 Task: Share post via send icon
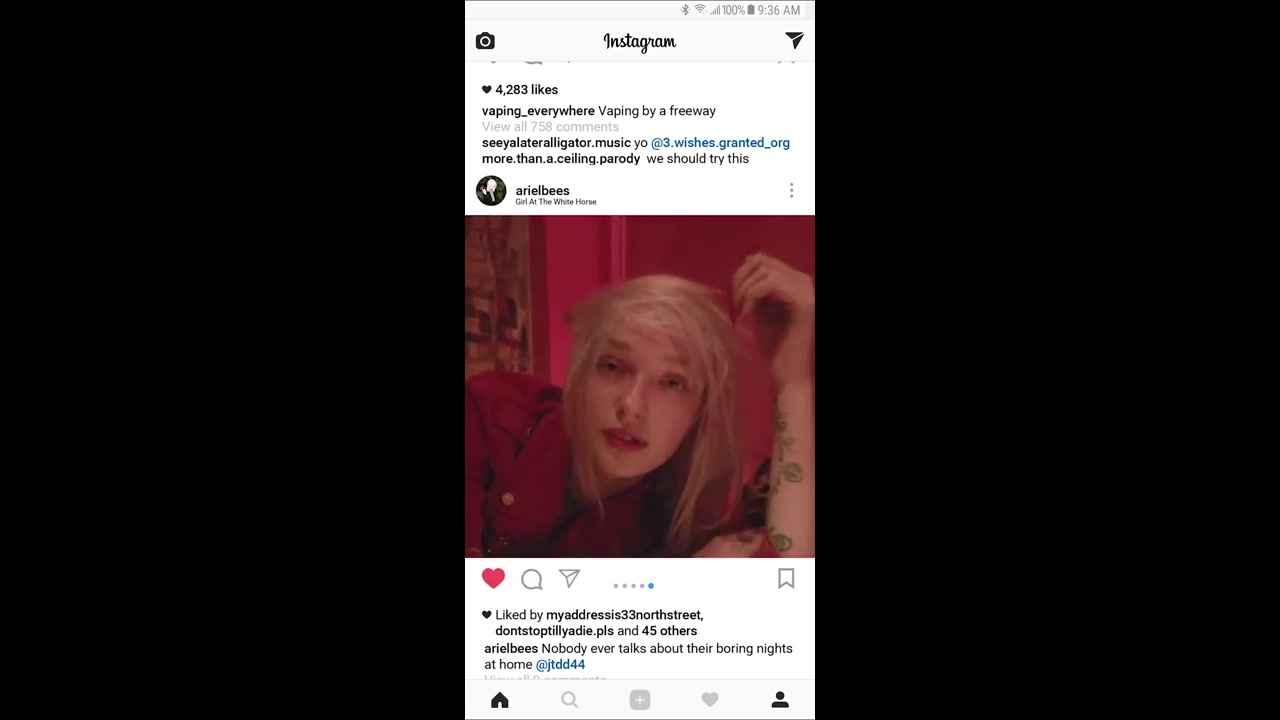pos(569,578)
